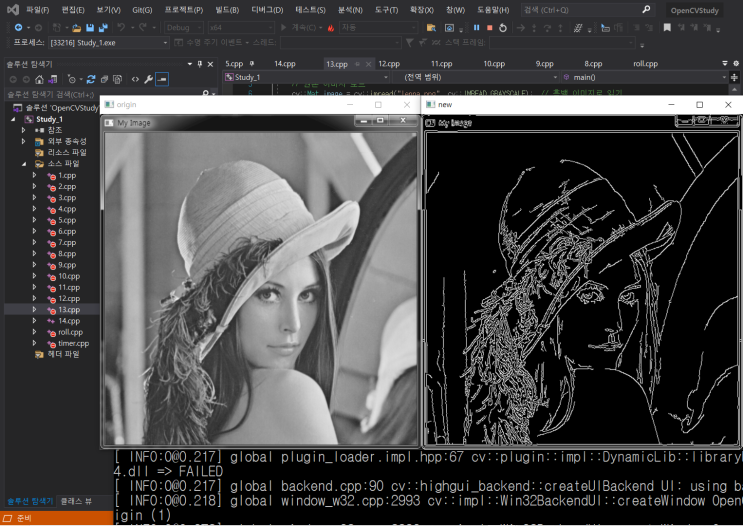Select 솔루션 'OpenCVStudy' root node
This screenshot has width=743, height=526.
(x=62, y=108)
